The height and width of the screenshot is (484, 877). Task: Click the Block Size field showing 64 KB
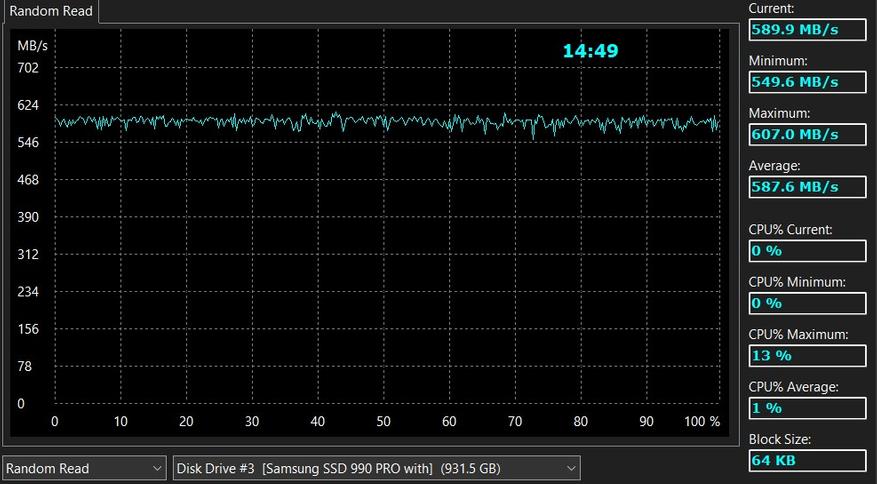click(806, 460)
